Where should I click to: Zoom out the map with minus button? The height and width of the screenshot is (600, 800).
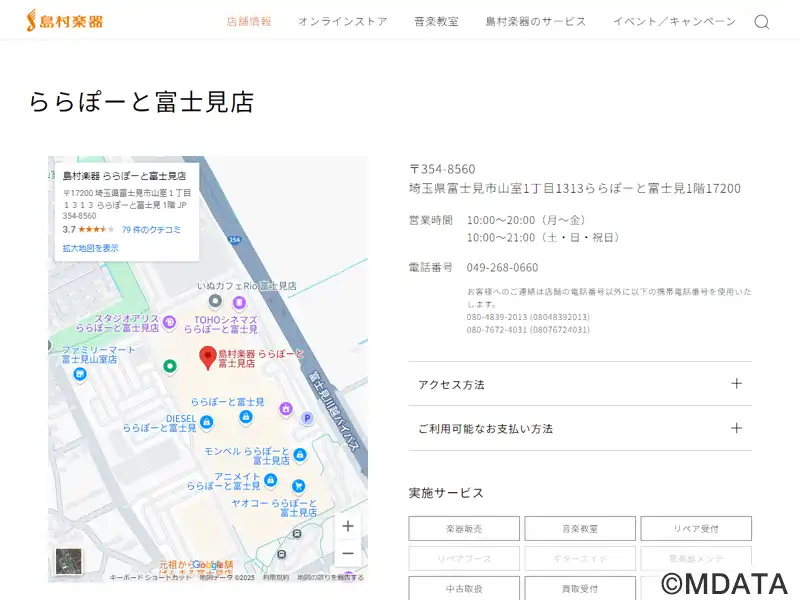(x=348, y=553)
